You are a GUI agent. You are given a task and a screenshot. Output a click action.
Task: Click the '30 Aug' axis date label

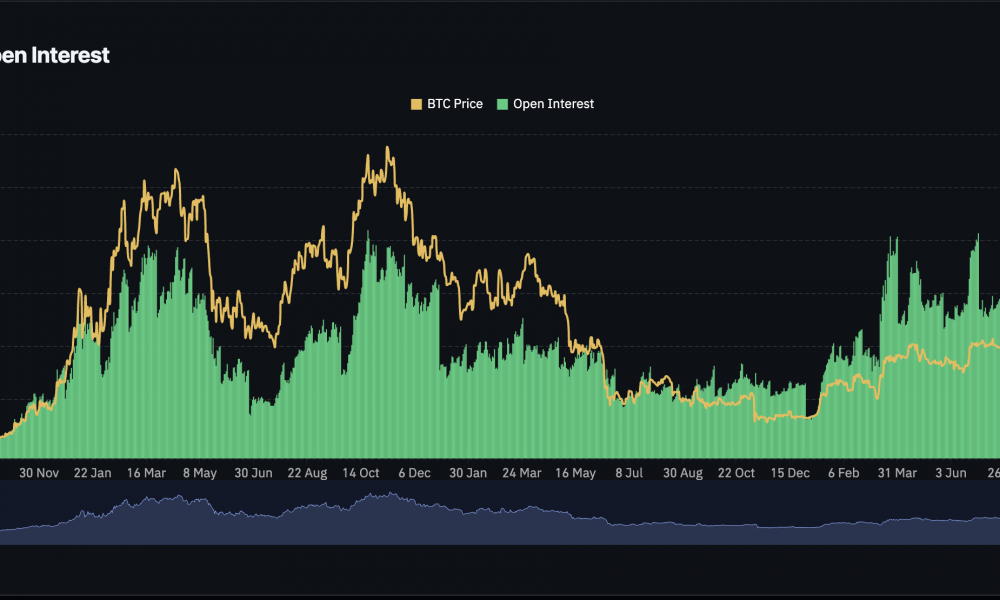click(682, 473)
